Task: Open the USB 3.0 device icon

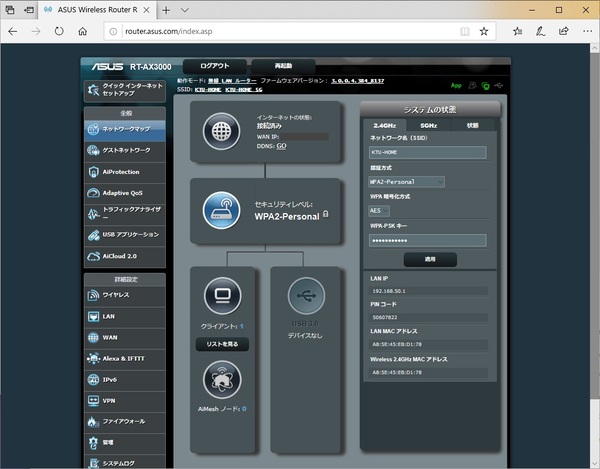Action: [x=306, y=296]
